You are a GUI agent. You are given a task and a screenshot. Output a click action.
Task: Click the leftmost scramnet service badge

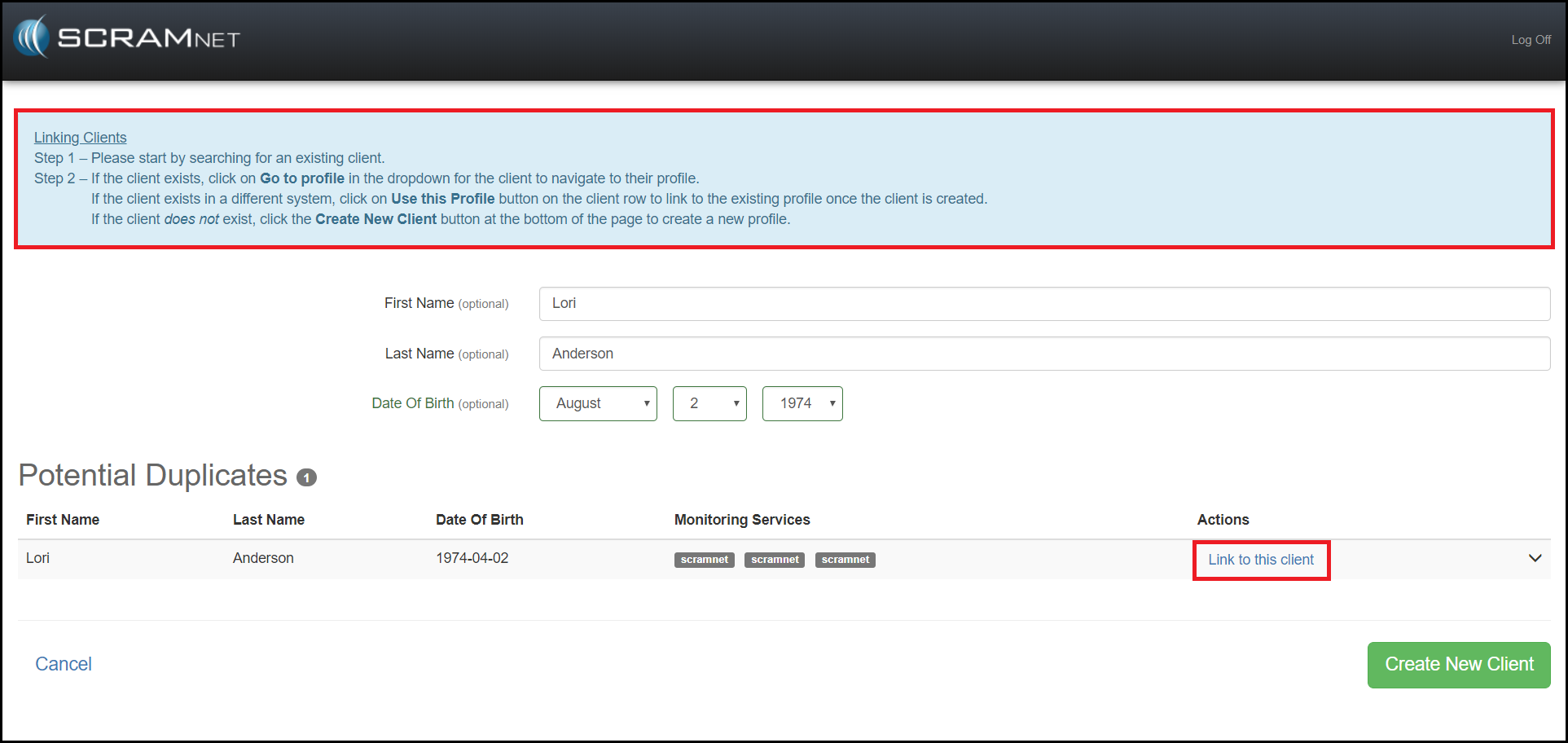[x=704, y=560]
